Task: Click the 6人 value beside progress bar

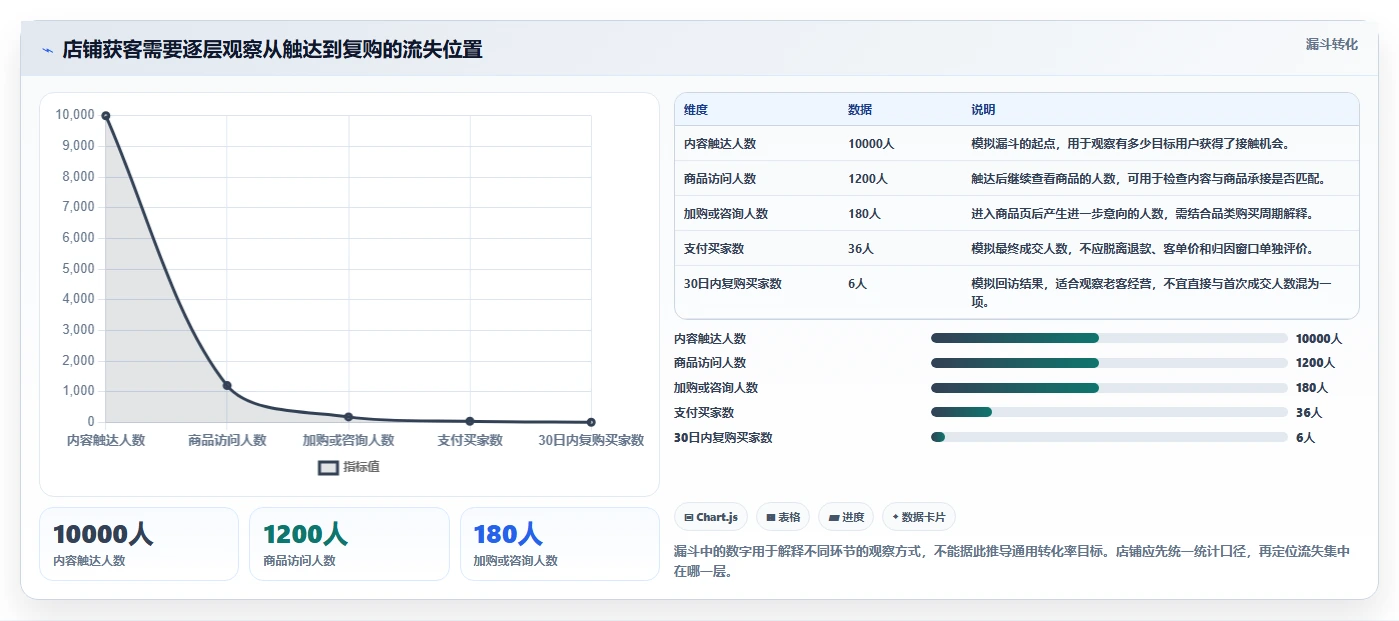Action: (1306, 438)
